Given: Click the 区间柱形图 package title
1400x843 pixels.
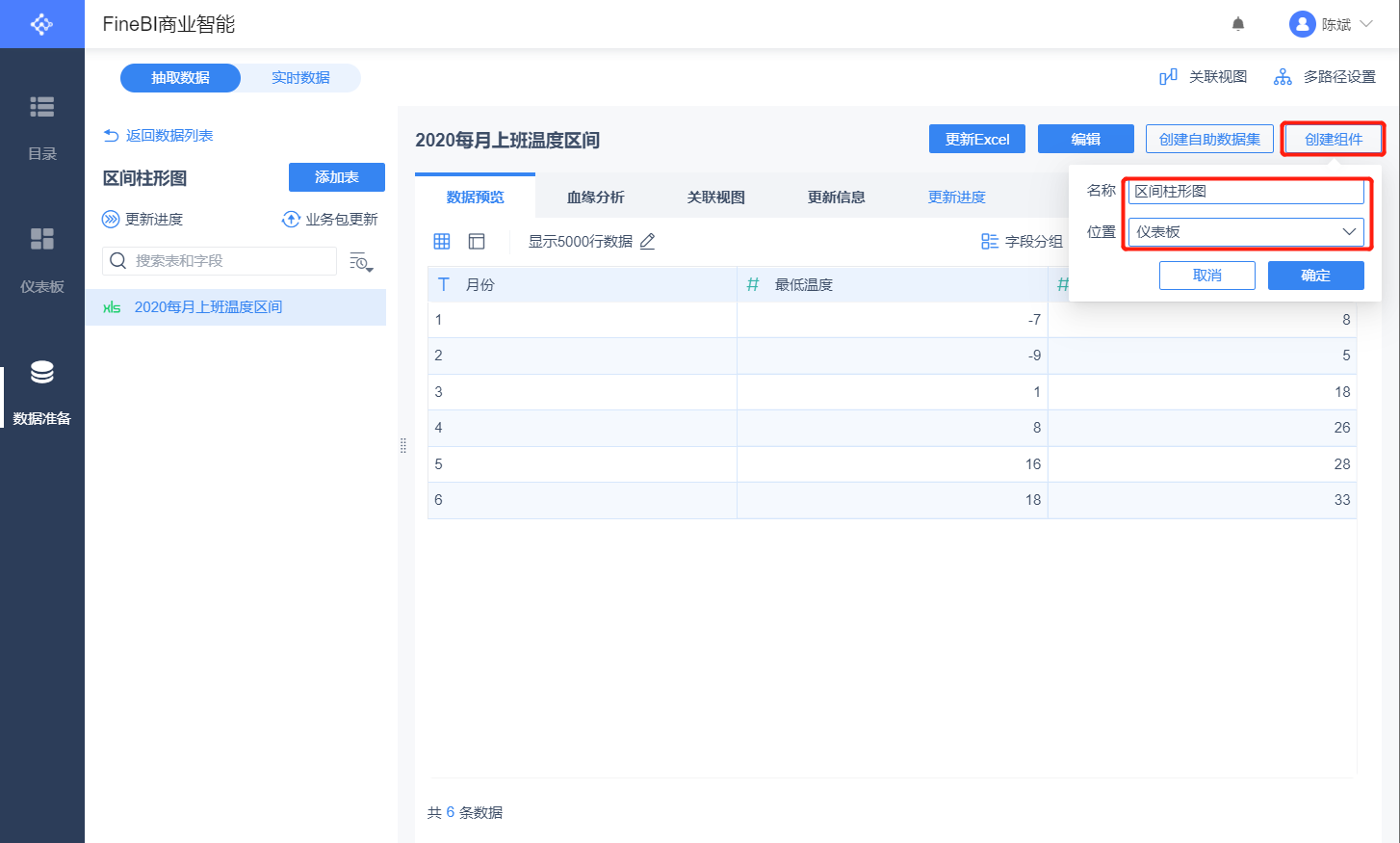Looking at the screenshot, I should click(x=145, y=178).
